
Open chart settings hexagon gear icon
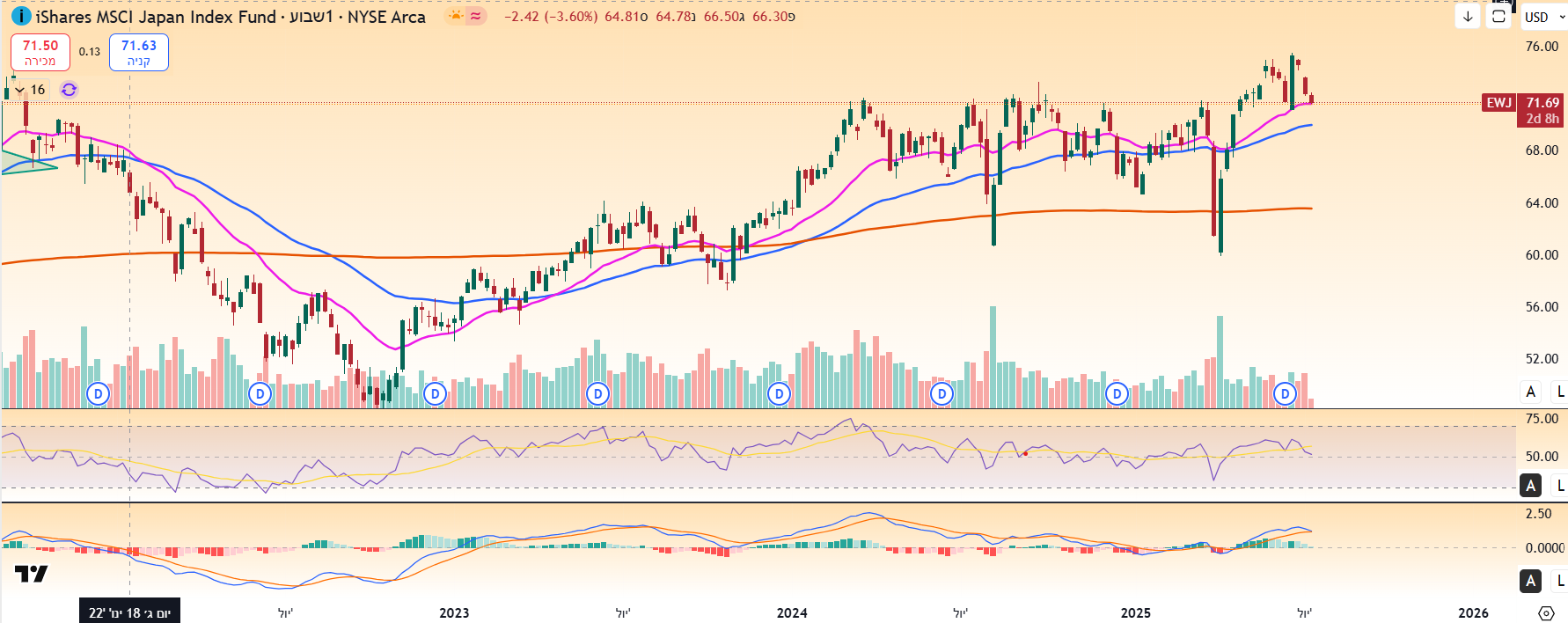tap(1546, 612)
